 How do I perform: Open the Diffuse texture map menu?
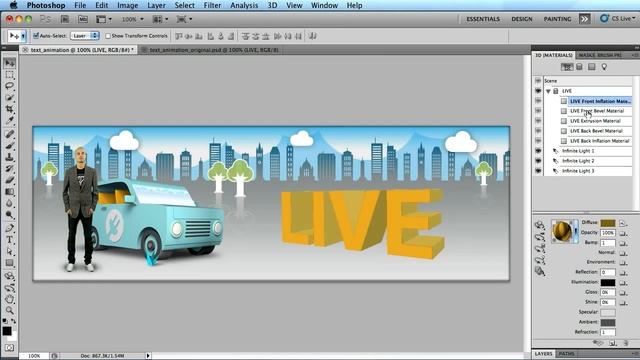click(623, 223)
